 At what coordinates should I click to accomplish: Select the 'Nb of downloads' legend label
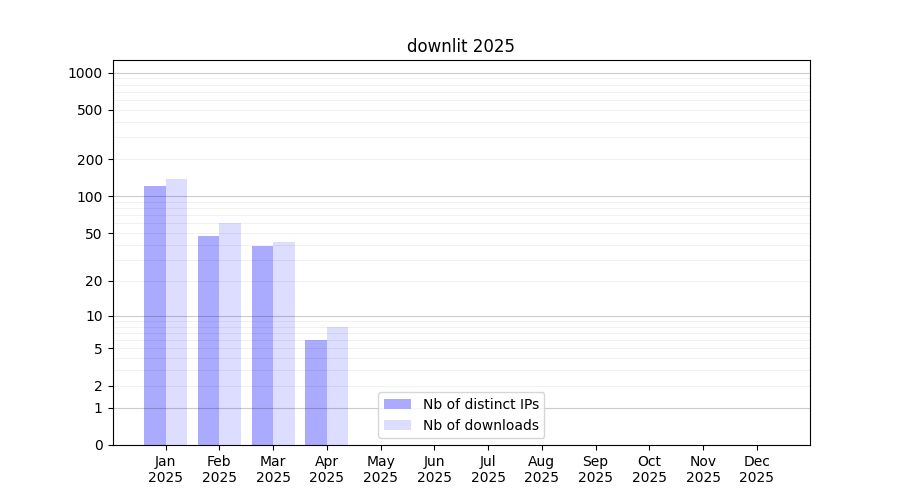[x=480, y=425]
